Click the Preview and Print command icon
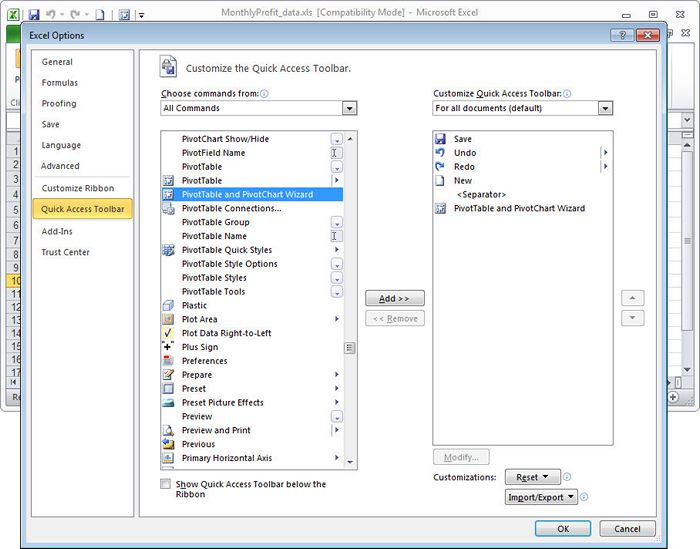 168,431
